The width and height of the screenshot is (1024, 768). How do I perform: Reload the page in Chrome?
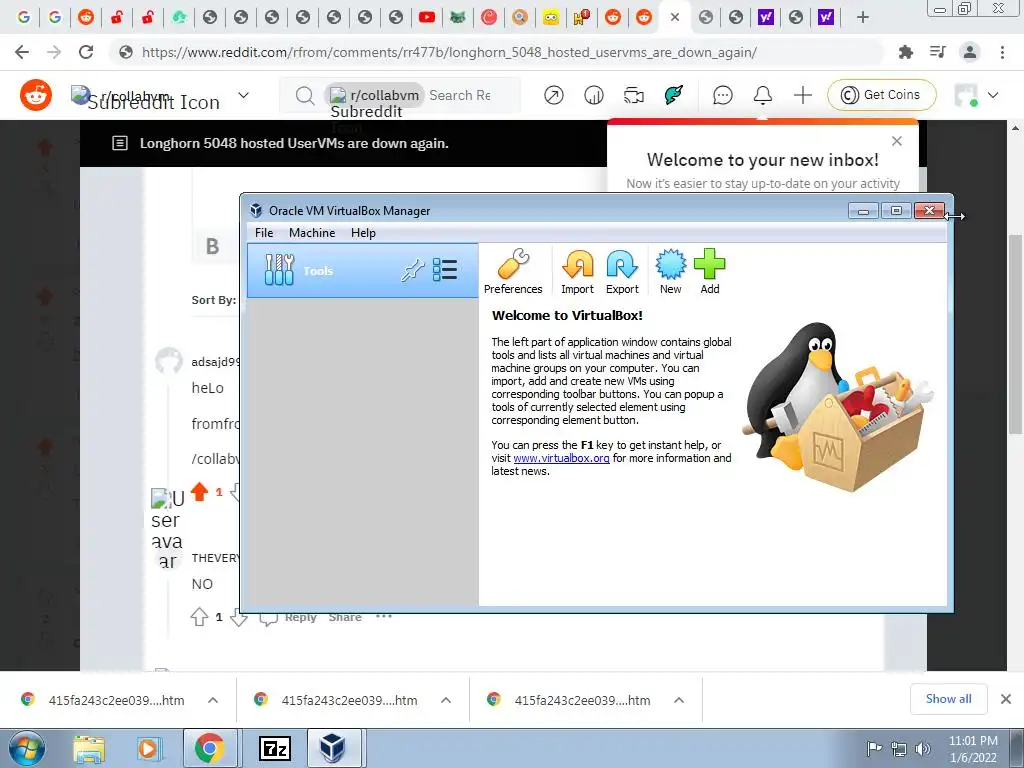(86, 52)
